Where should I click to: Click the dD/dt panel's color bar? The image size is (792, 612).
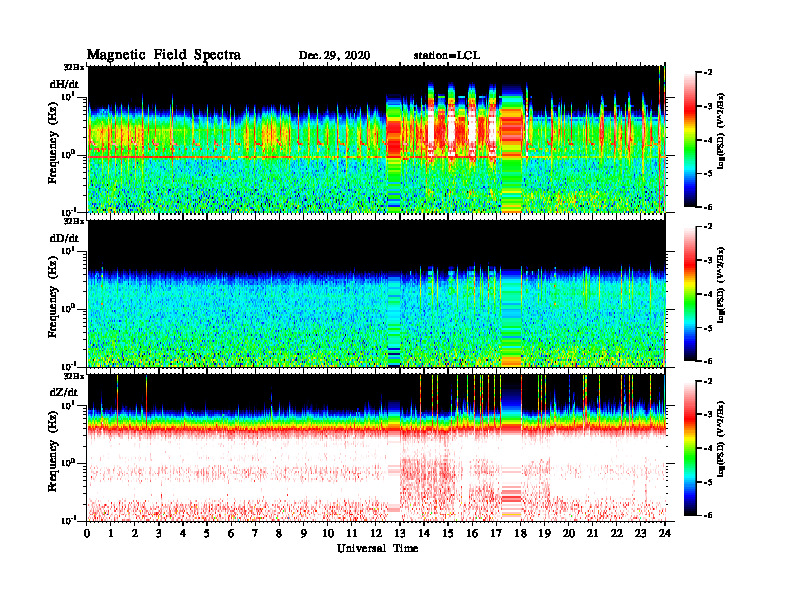coord(690,294)
